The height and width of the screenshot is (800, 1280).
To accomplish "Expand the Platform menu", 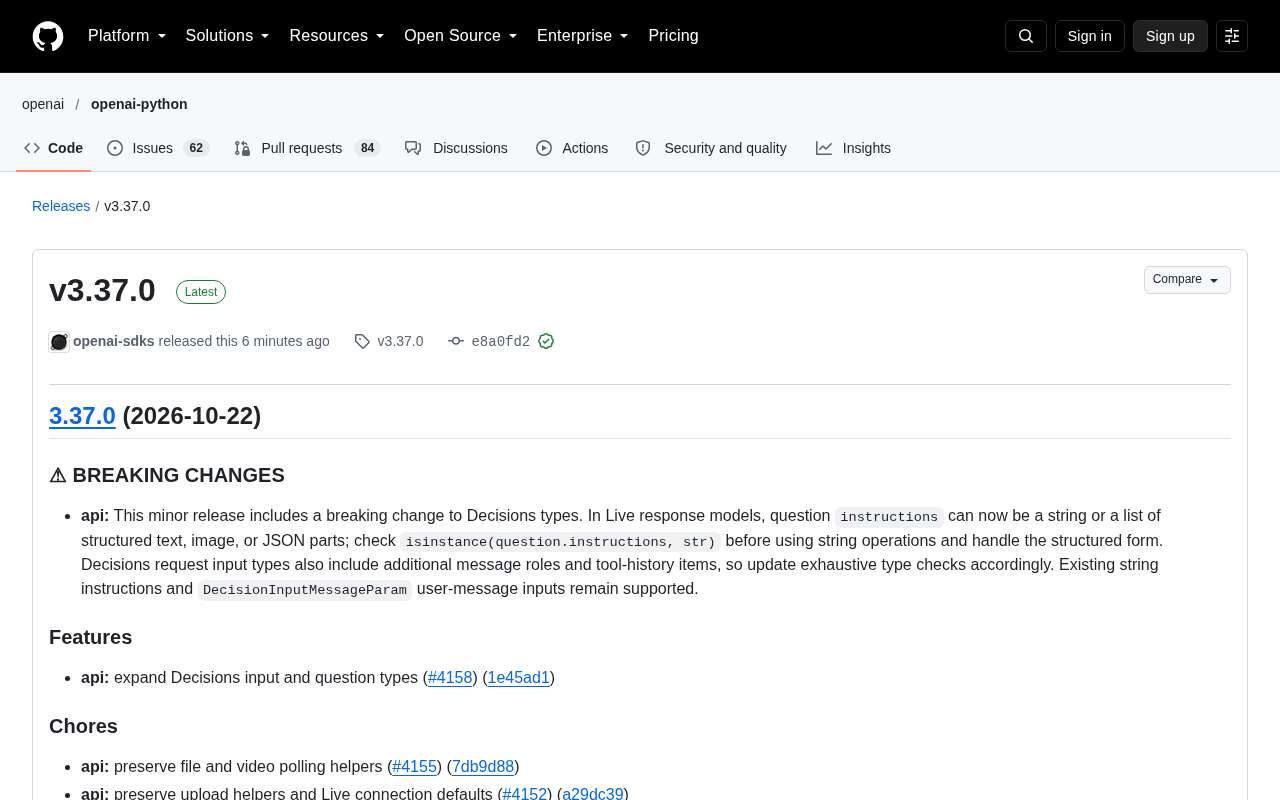I will [127, 36].
